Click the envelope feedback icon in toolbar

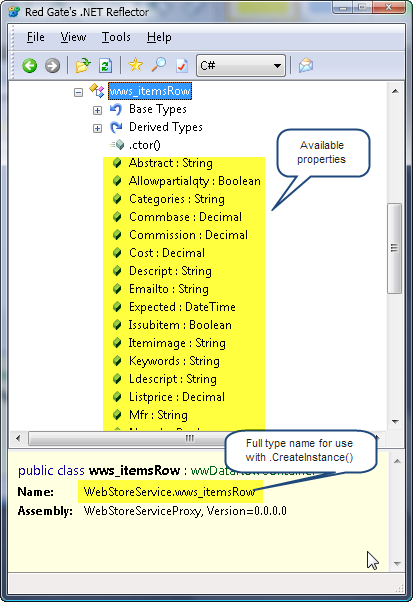[x=306, y=65]
